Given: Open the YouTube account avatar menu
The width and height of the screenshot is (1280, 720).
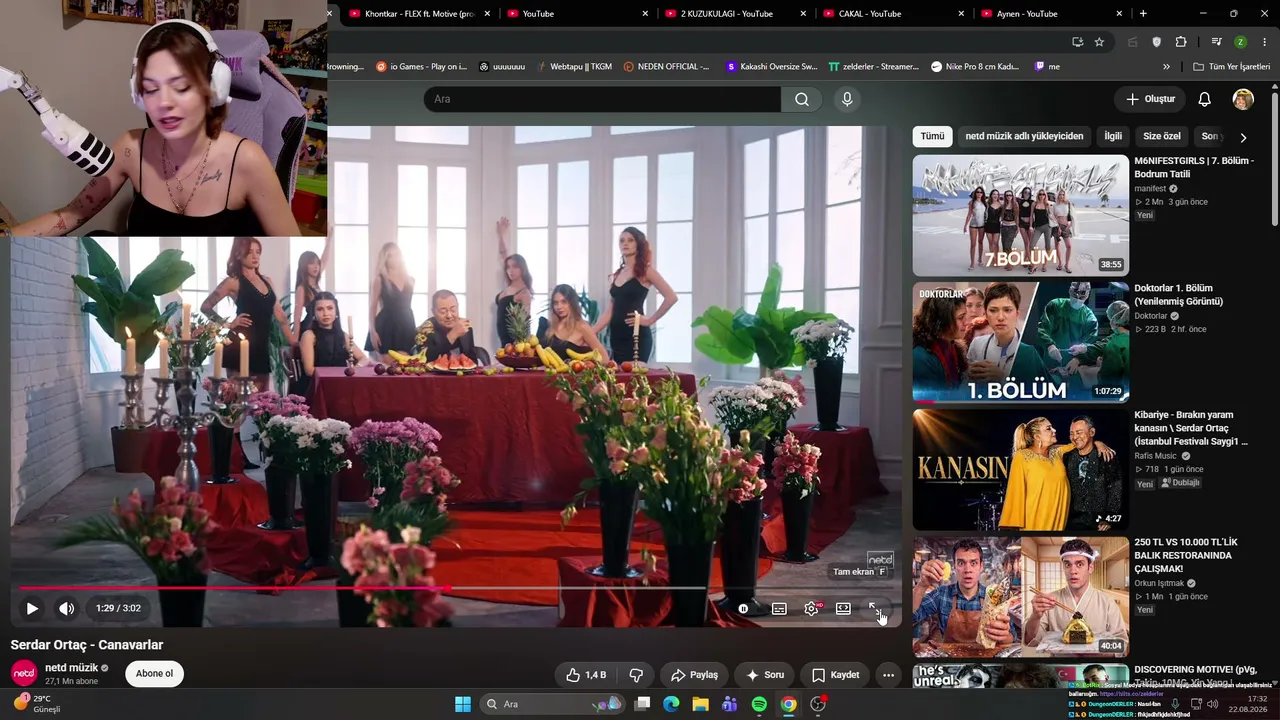Looking at the screenshot, I should point(1243,99).
